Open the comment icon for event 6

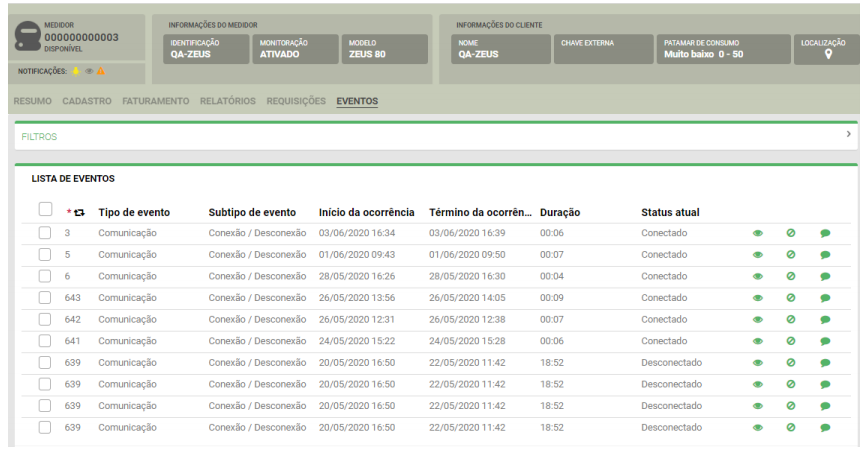click(825, 277)
